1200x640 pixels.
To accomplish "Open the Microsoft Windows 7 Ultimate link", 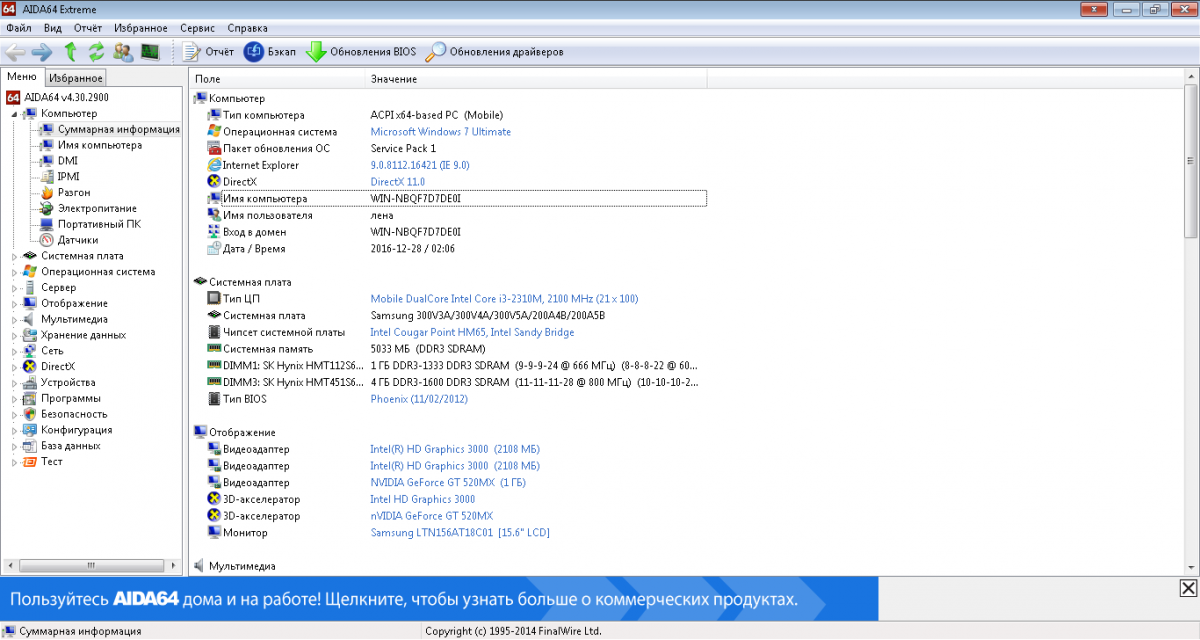I will click(440, 132).
